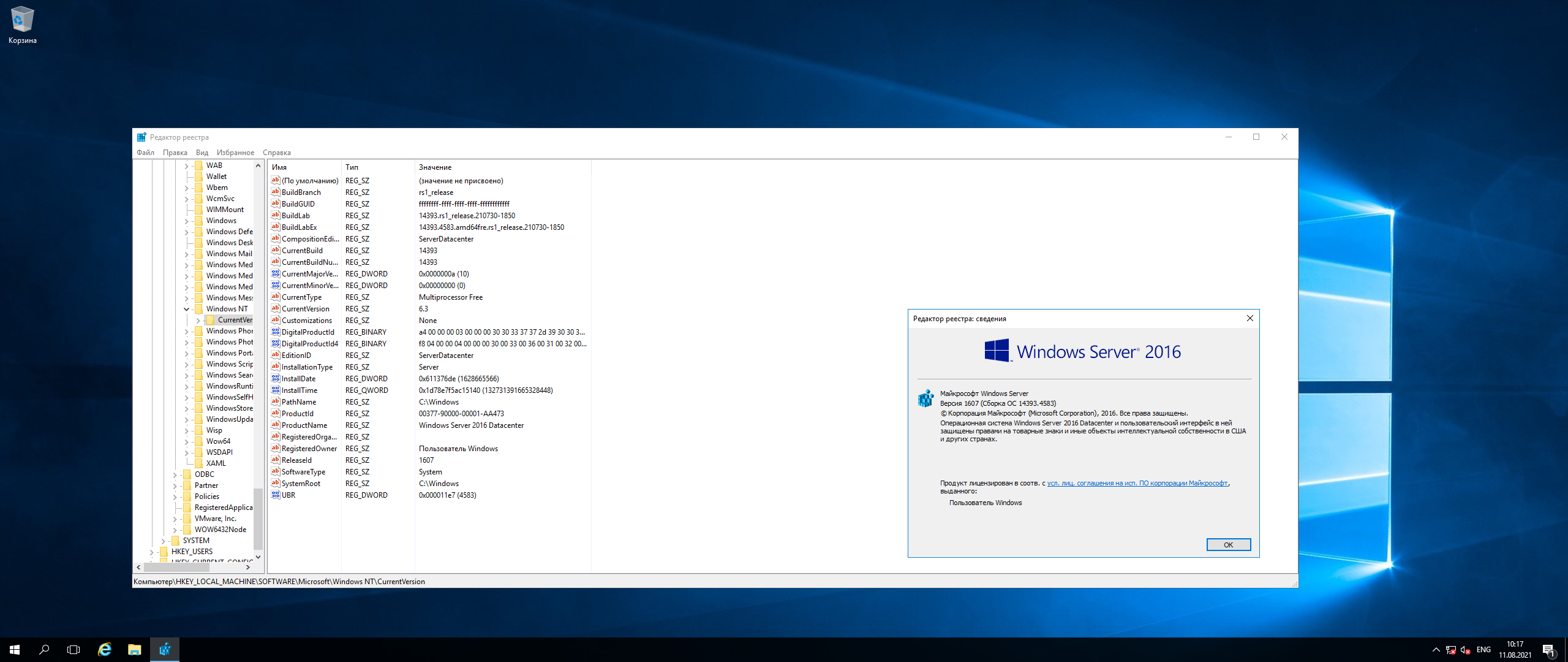Open the Файл menu

[x=145, y=153]
